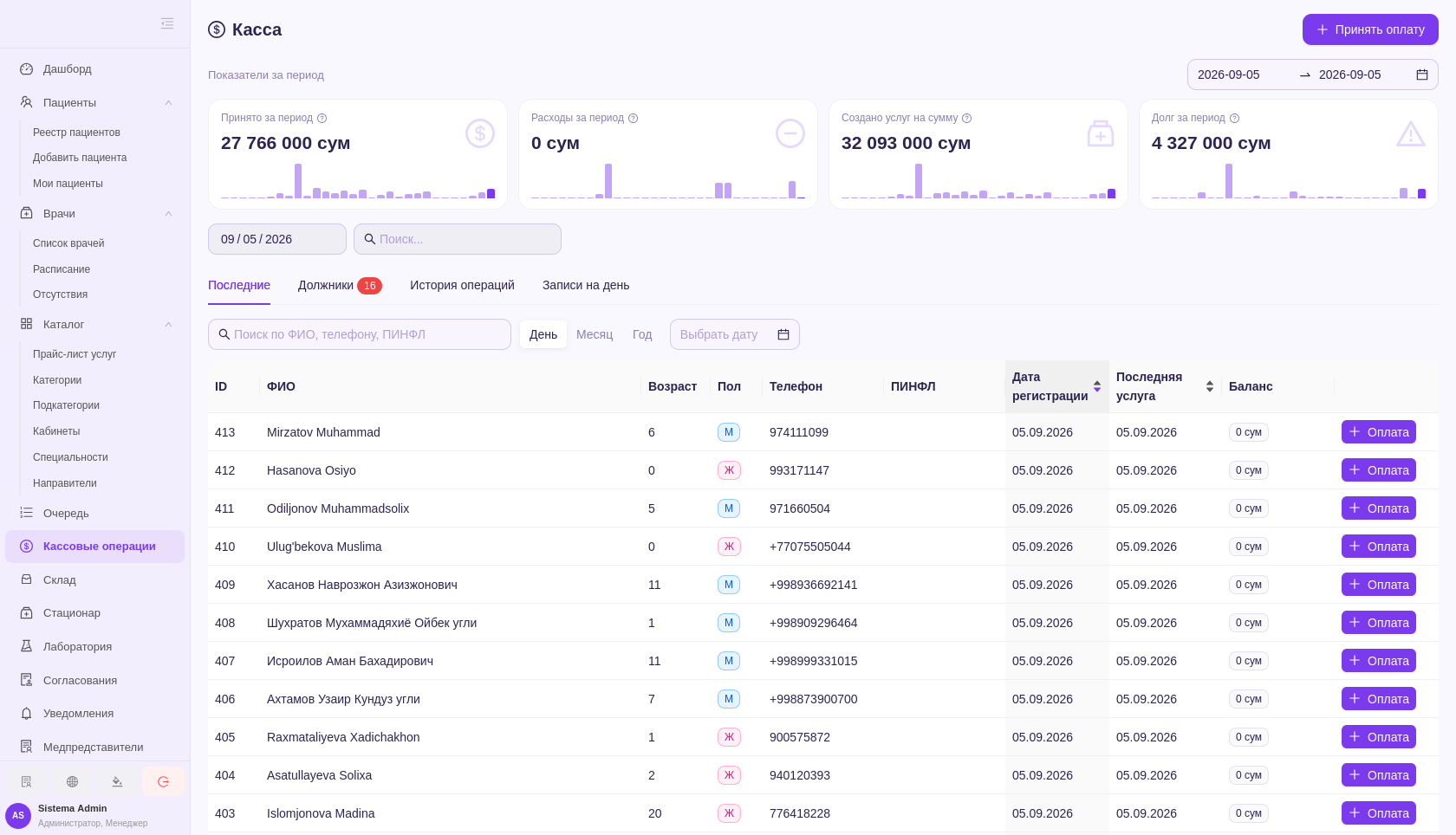The image size is (1456, 835).
Task: Open Направители menu item
Action: click(x=65, y=483)
